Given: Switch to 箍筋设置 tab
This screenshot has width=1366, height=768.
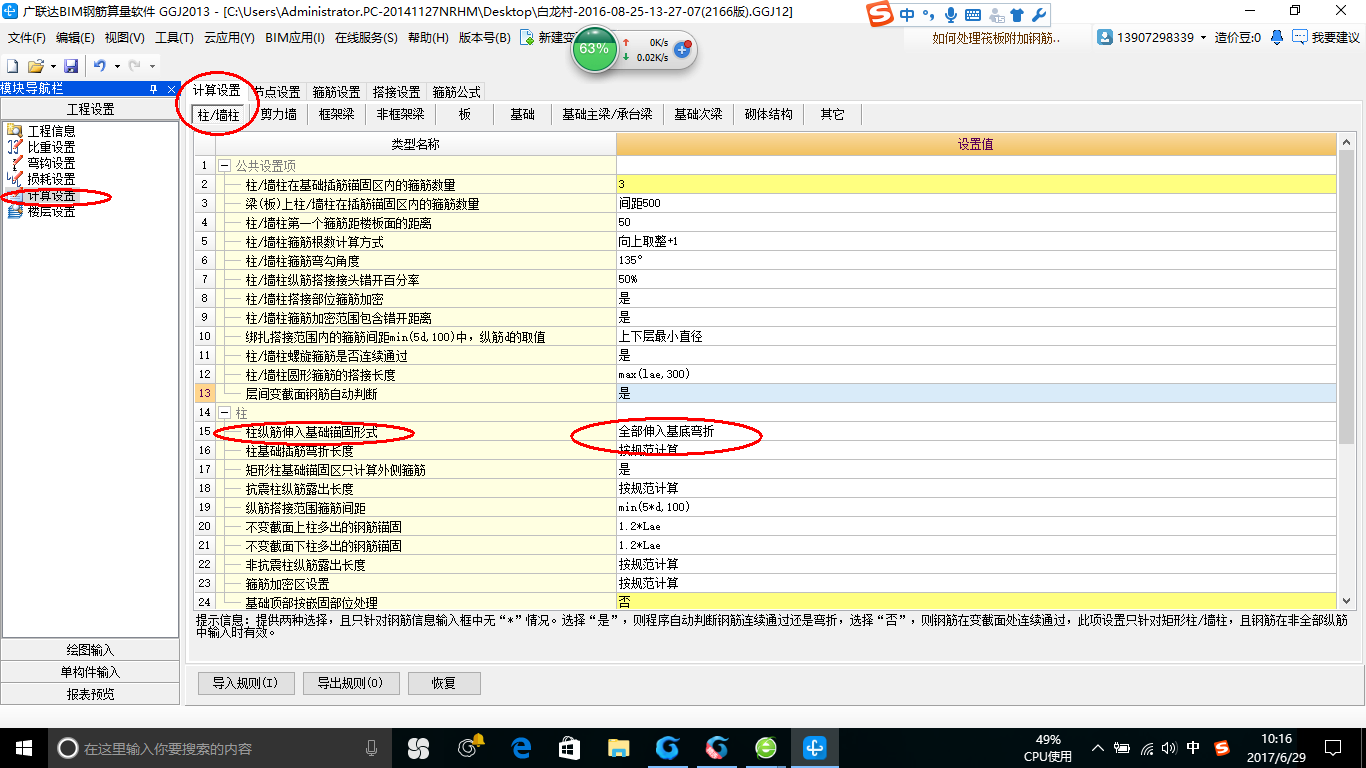Looking at the screenshot, I should tap(336, 91).
